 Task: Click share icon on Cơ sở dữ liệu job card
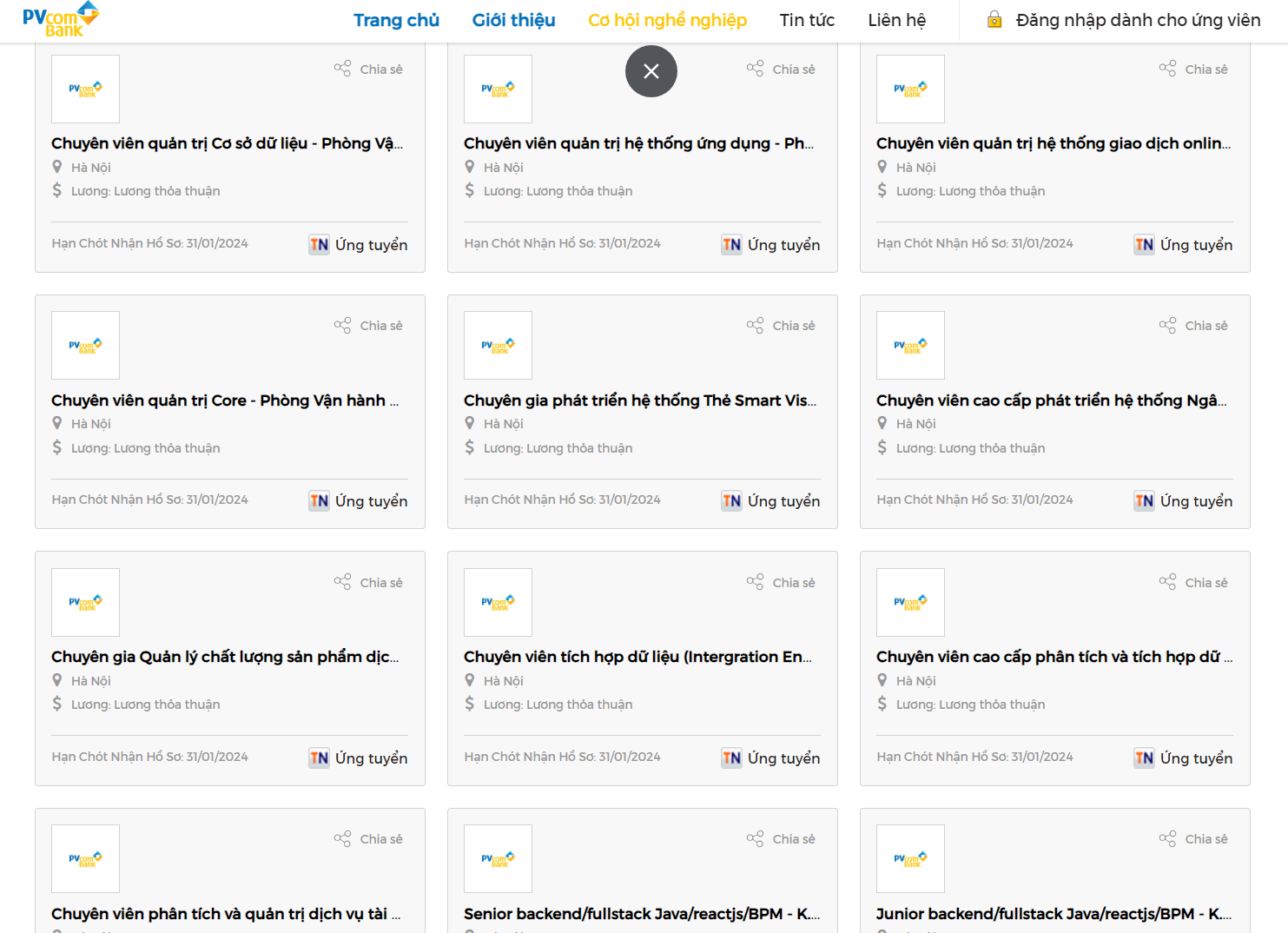[343, 69]
